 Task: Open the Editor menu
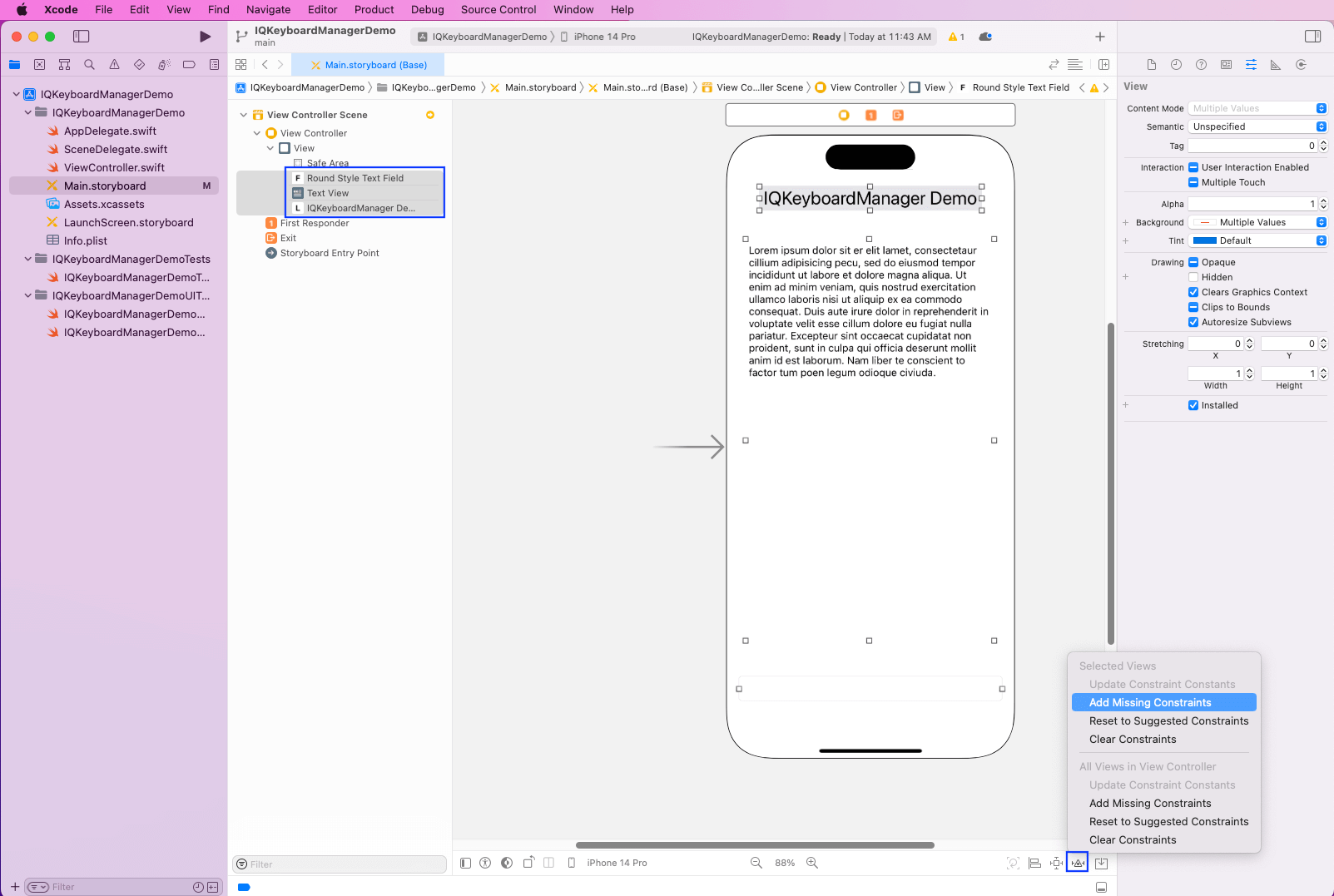pos(322,10)
